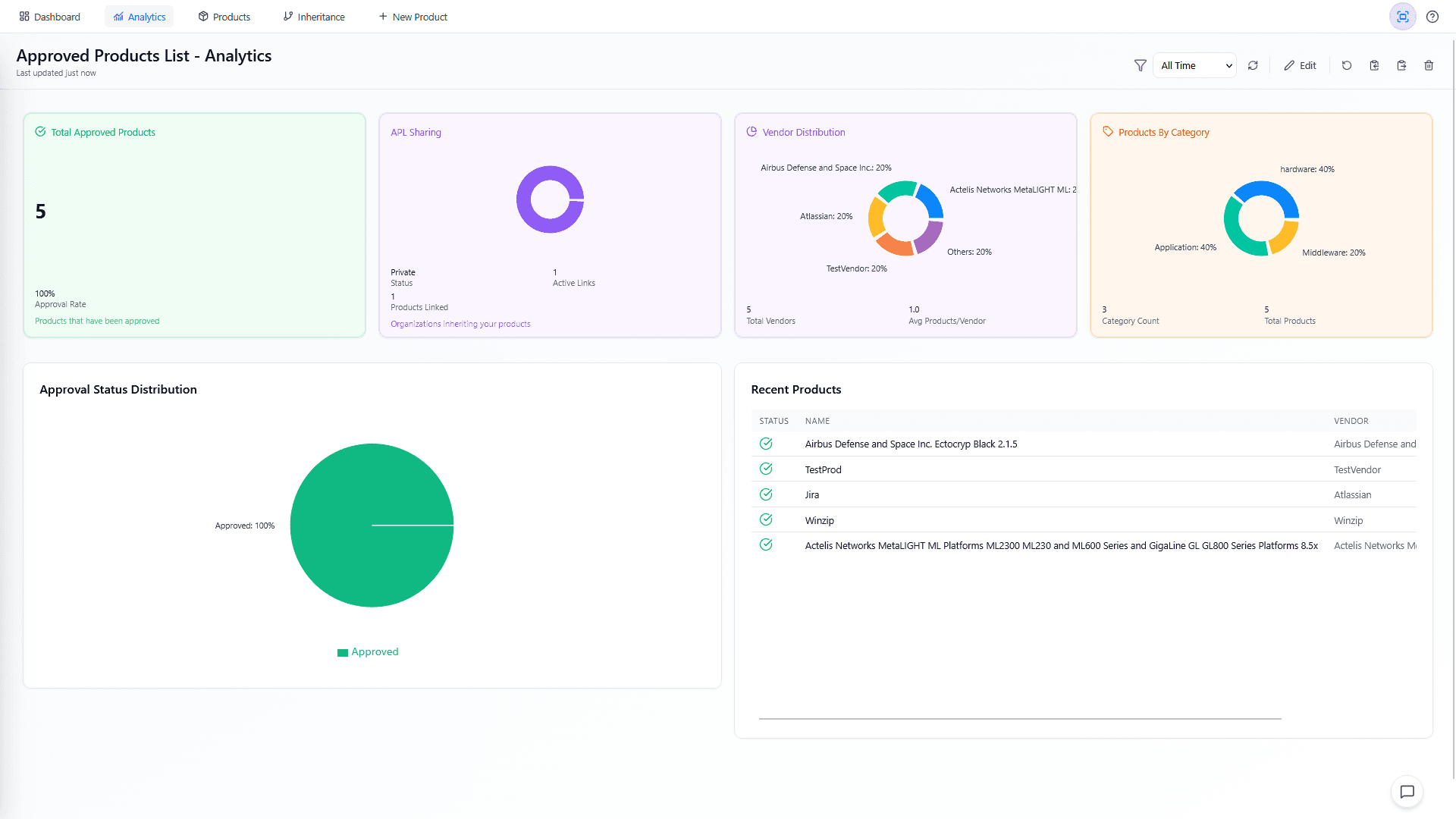1456x819 pixels.
Task: Export data using the clipboard export icon
Action: (x=1402, y=65)
